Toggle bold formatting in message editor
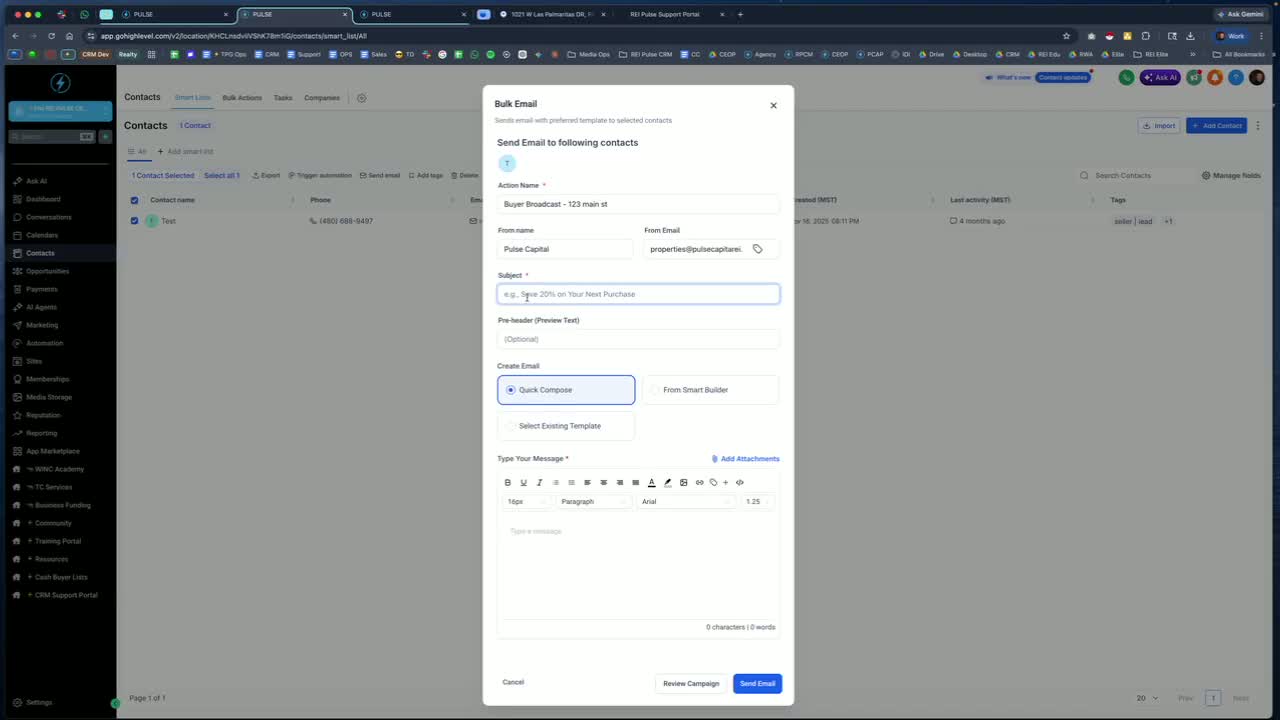 click(x=508, y=482)
